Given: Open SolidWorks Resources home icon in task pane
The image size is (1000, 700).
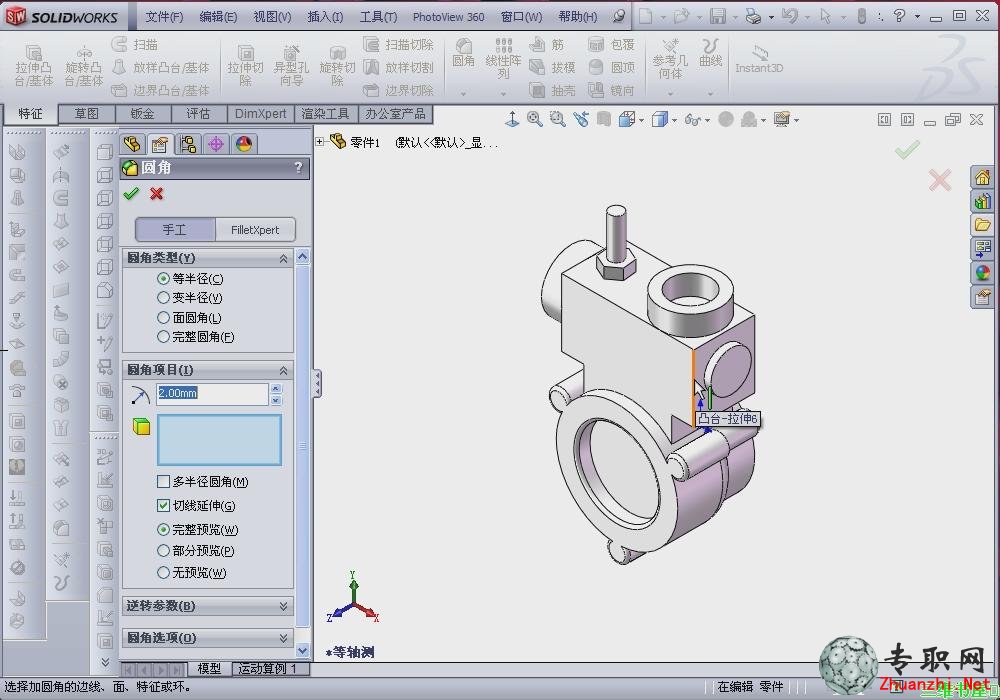Looking at the screenshot, I should coord(982,177).
